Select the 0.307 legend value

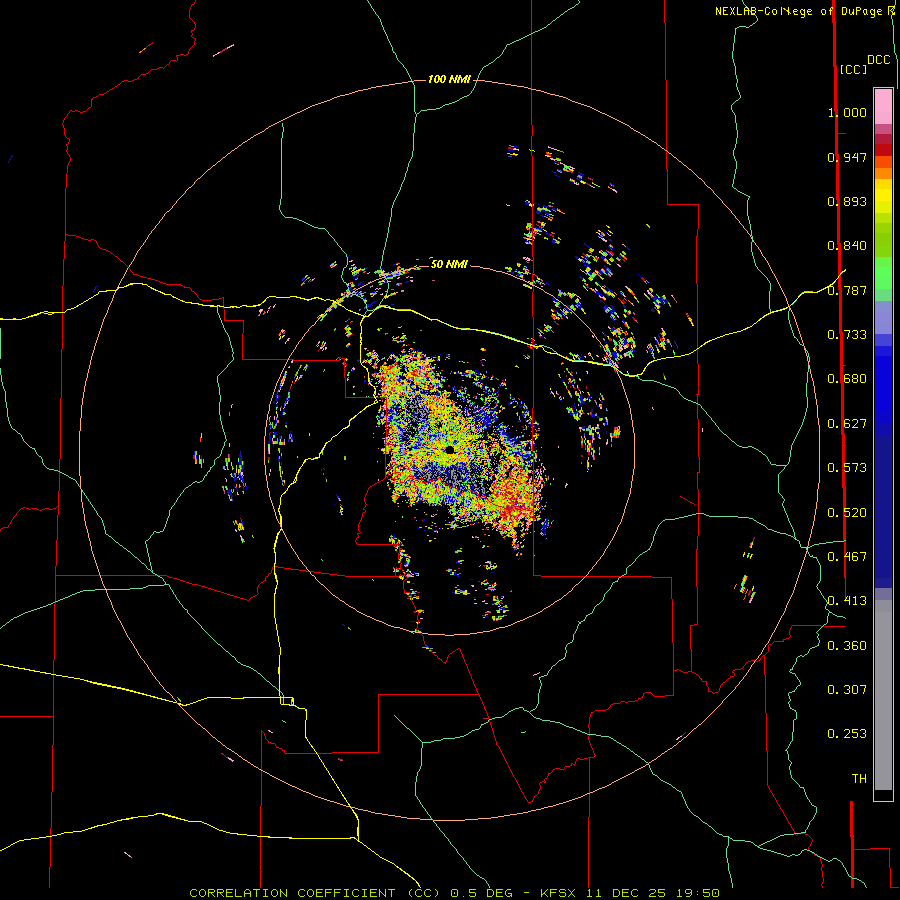847,690
